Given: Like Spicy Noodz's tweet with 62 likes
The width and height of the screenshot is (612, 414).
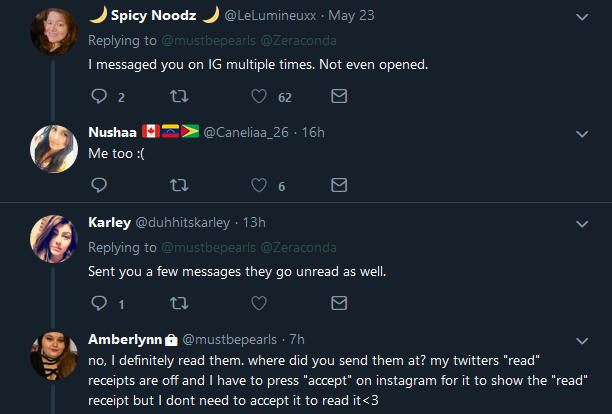Looking at the screenshot, I should [x=259, y=96].
